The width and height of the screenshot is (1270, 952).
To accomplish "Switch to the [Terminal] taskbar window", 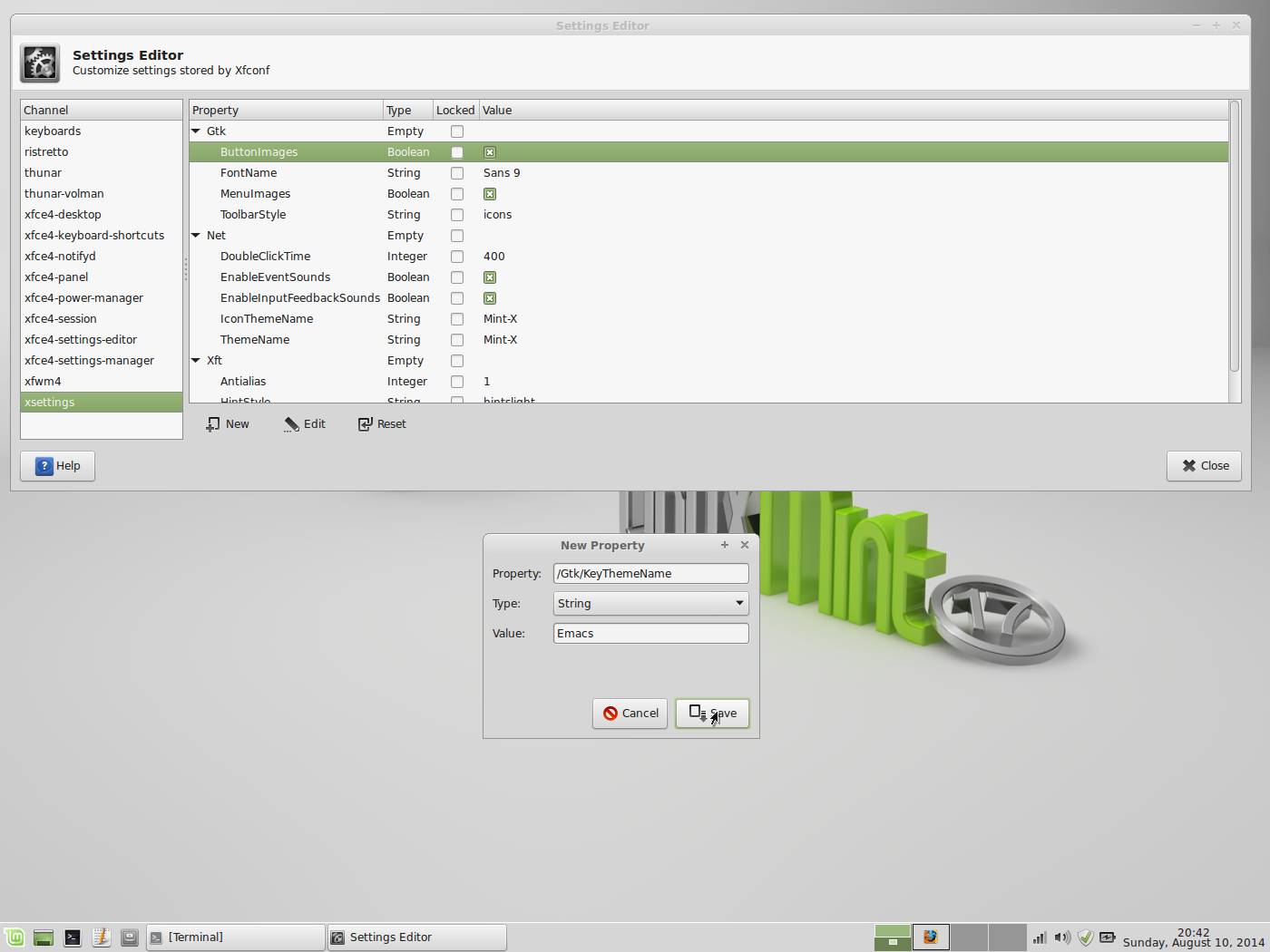I will (x=236, y=937).
